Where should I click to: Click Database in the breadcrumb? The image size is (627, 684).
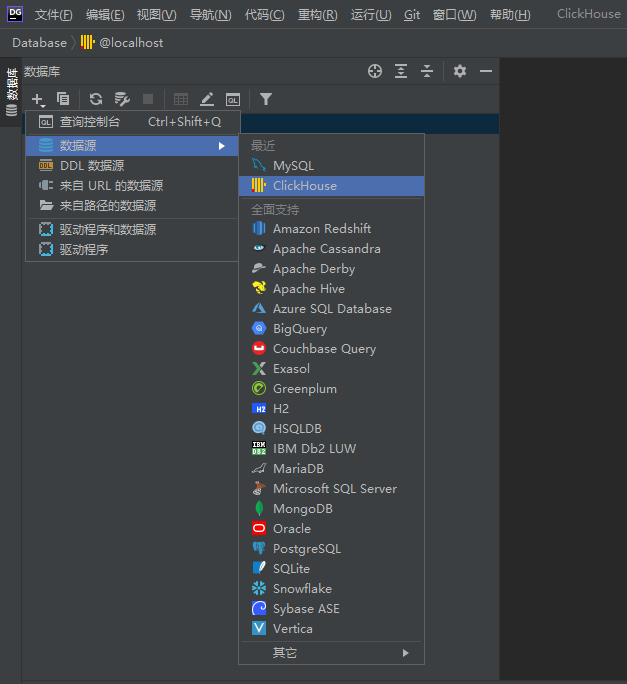tap(39, 43)
